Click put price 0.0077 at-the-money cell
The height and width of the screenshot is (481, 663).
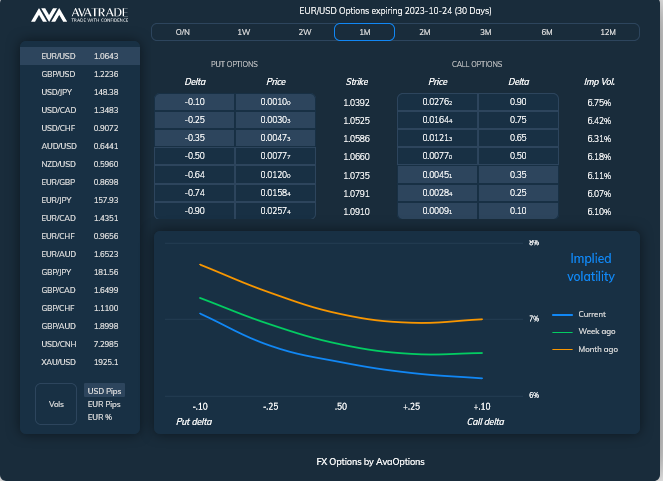click(275, 156)
